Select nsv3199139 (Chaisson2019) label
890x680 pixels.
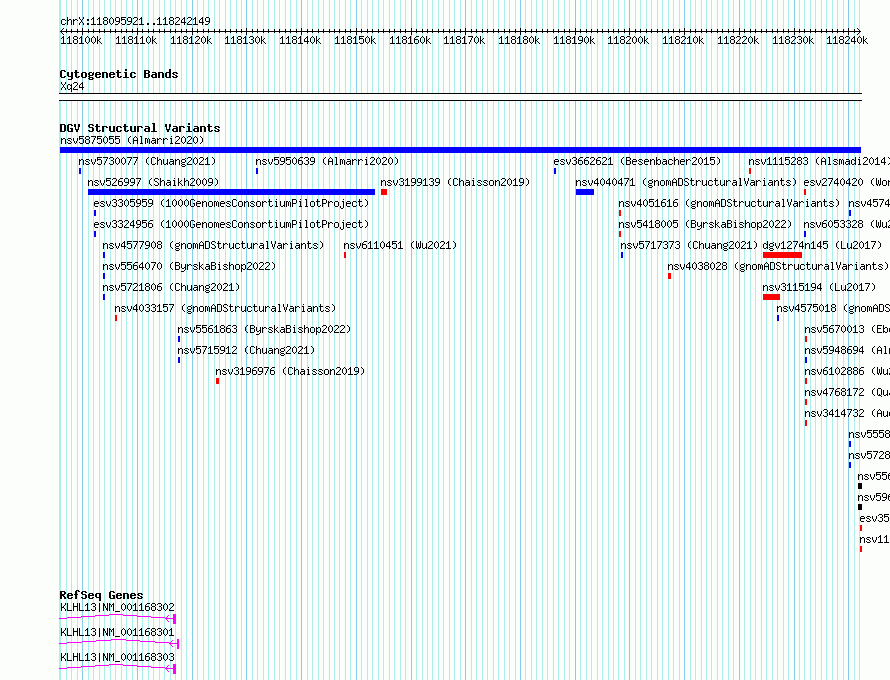coord(455,182)
